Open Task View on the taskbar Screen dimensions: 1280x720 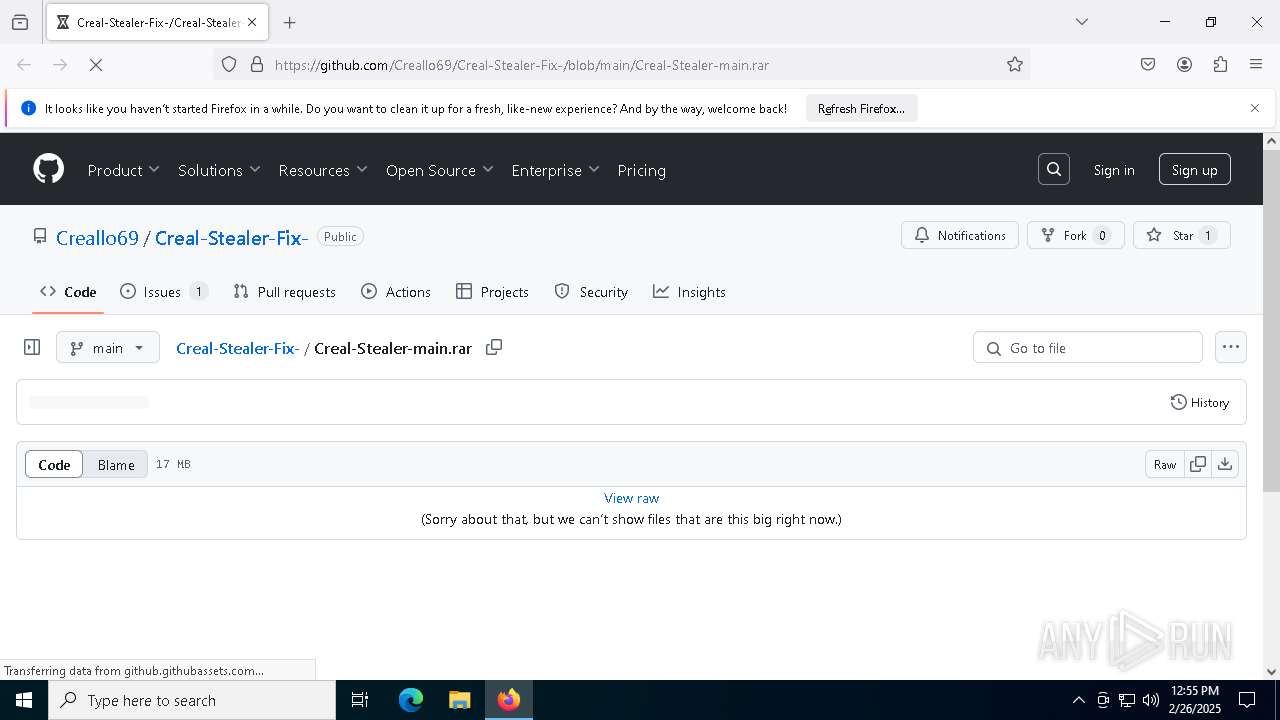(360, 700)
